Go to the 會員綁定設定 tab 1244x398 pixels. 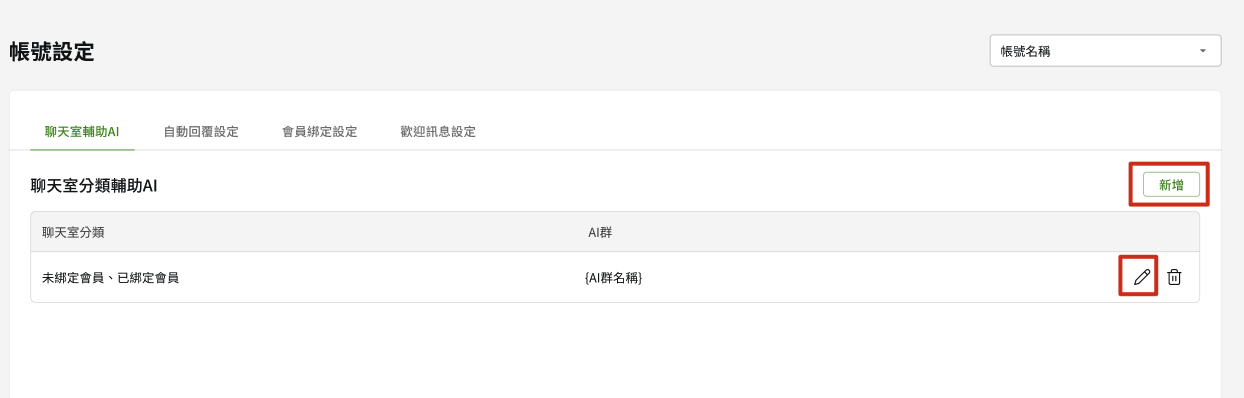(x=320, y=131)
